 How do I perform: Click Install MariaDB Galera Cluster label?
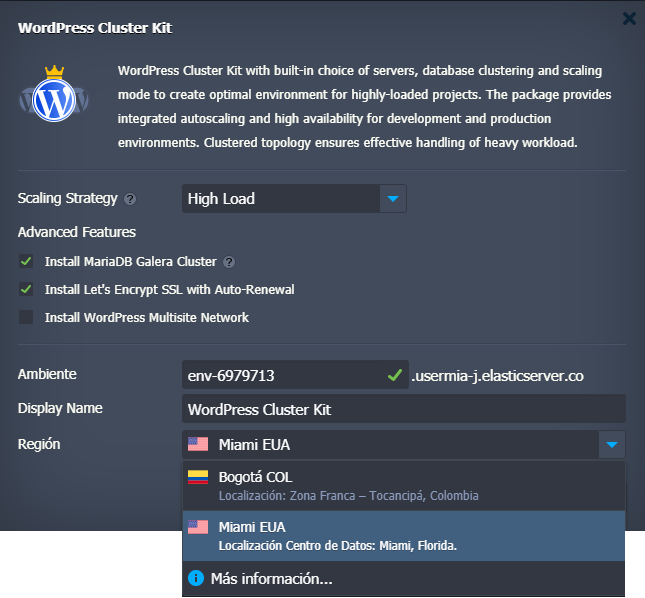click(130, 262)
